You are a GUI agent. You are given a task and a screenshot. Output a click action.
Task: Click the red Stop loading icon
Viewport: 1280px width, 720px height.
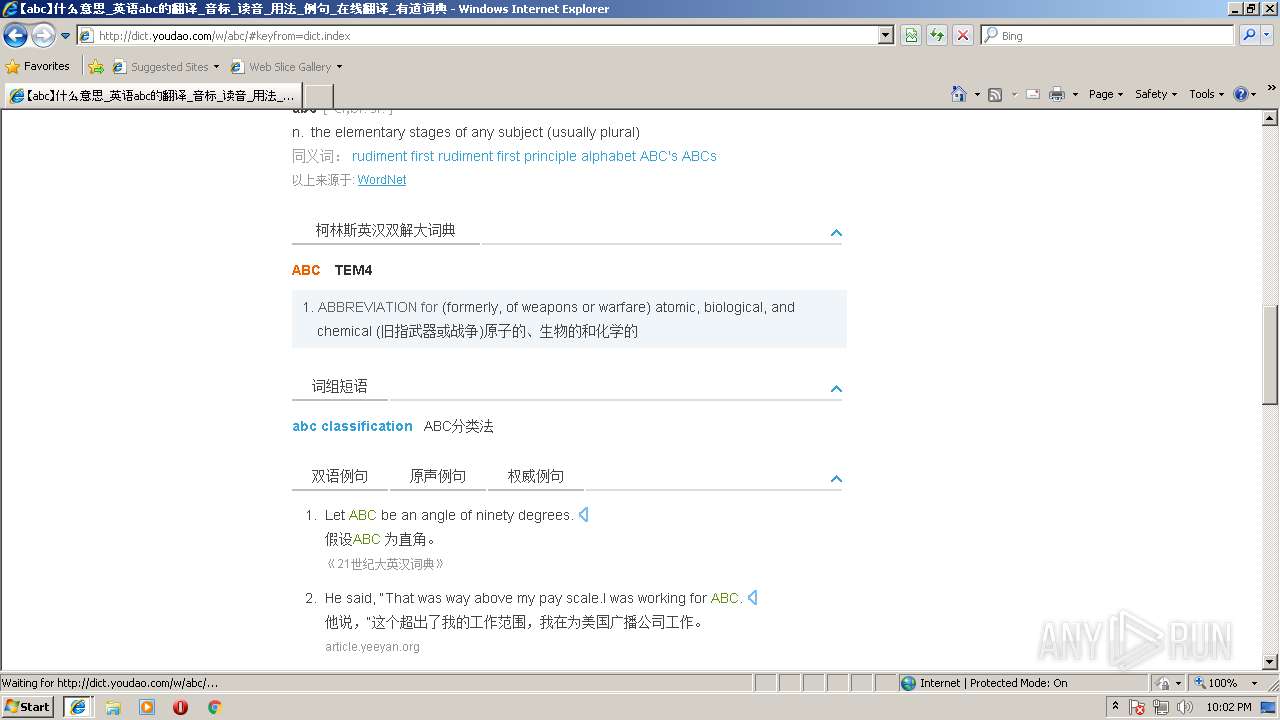(x=962, y=36)
